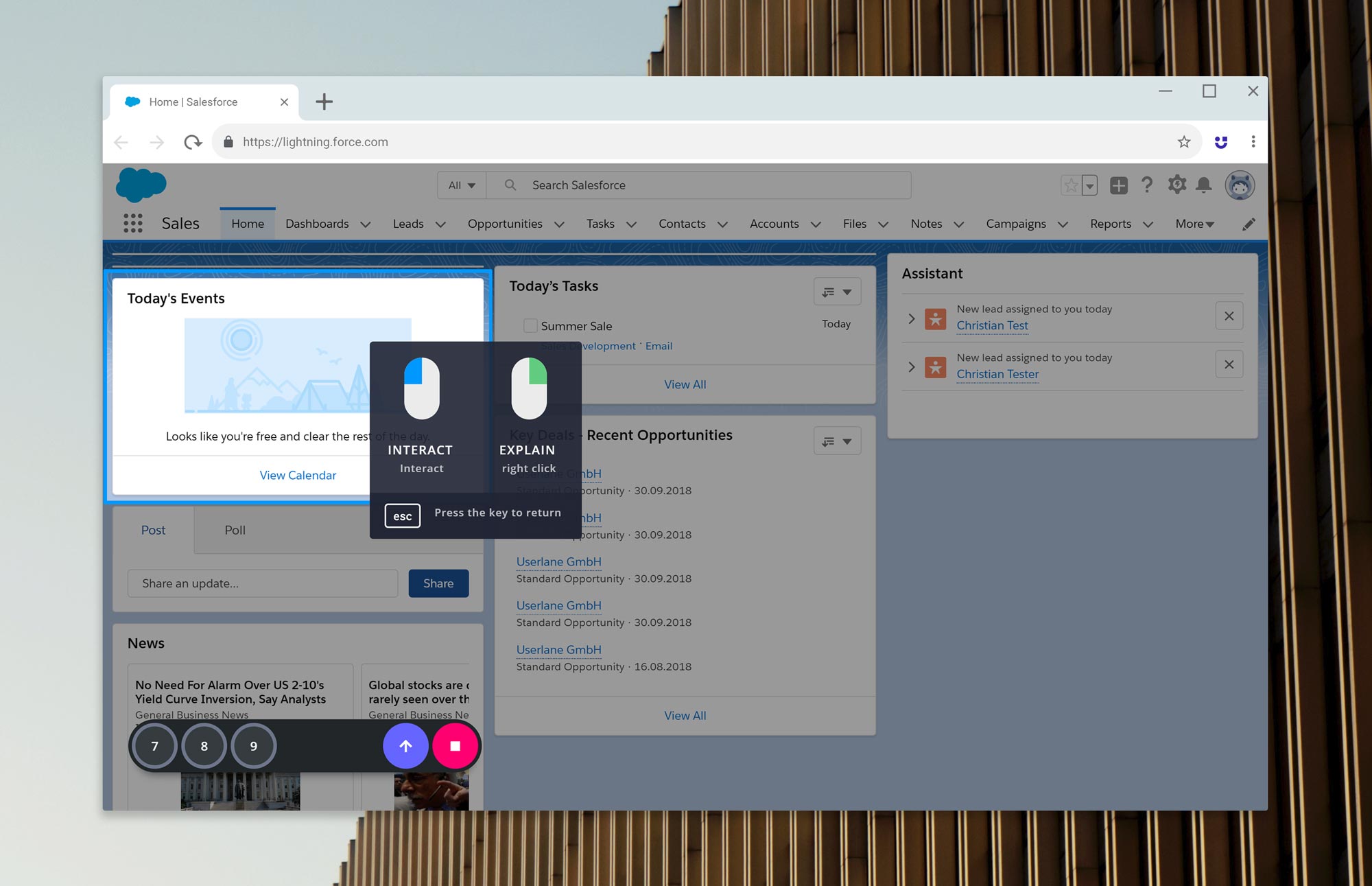Viewport: 1372px width, 886px height.
Task: Open the notifications bell
Action: click(1203, 185)
